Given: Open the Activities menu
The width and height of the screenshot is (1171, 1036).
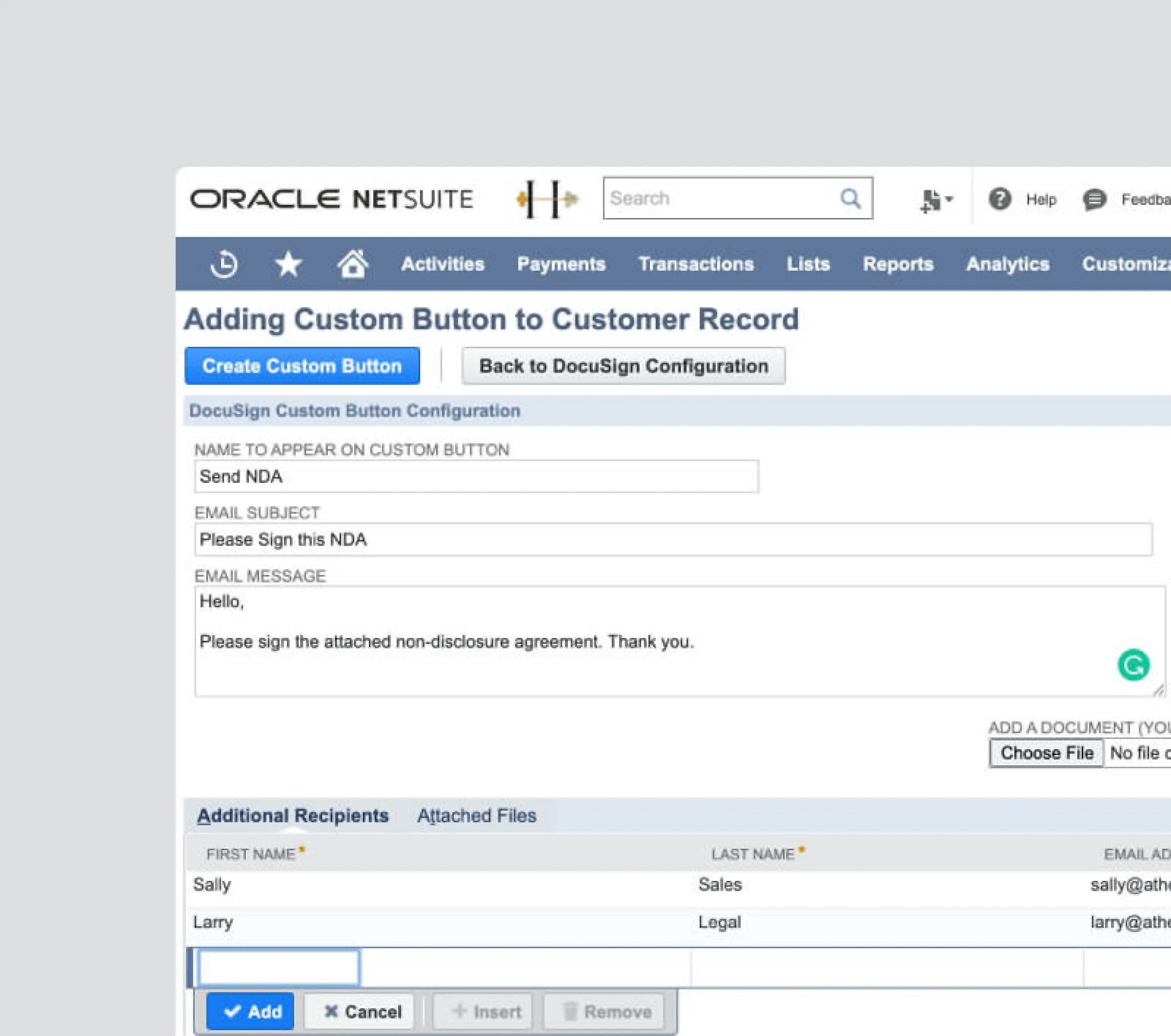Looking at the screenshot, I should 442,264.
